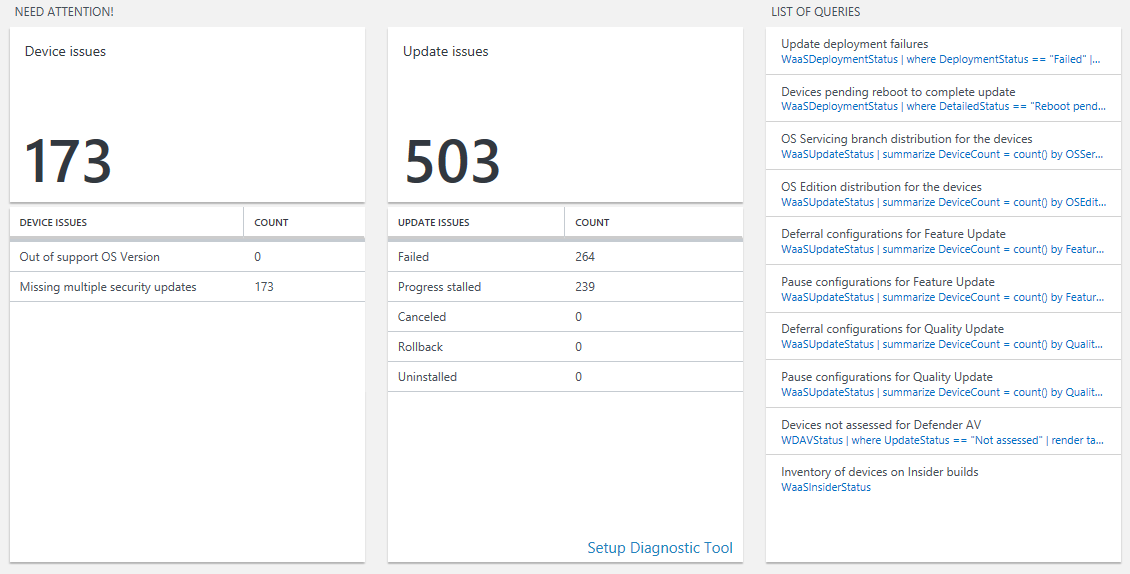Open Inventory of devices on Insider builds query
Screen dimensions: 1130x574
[x=942, y=479]
